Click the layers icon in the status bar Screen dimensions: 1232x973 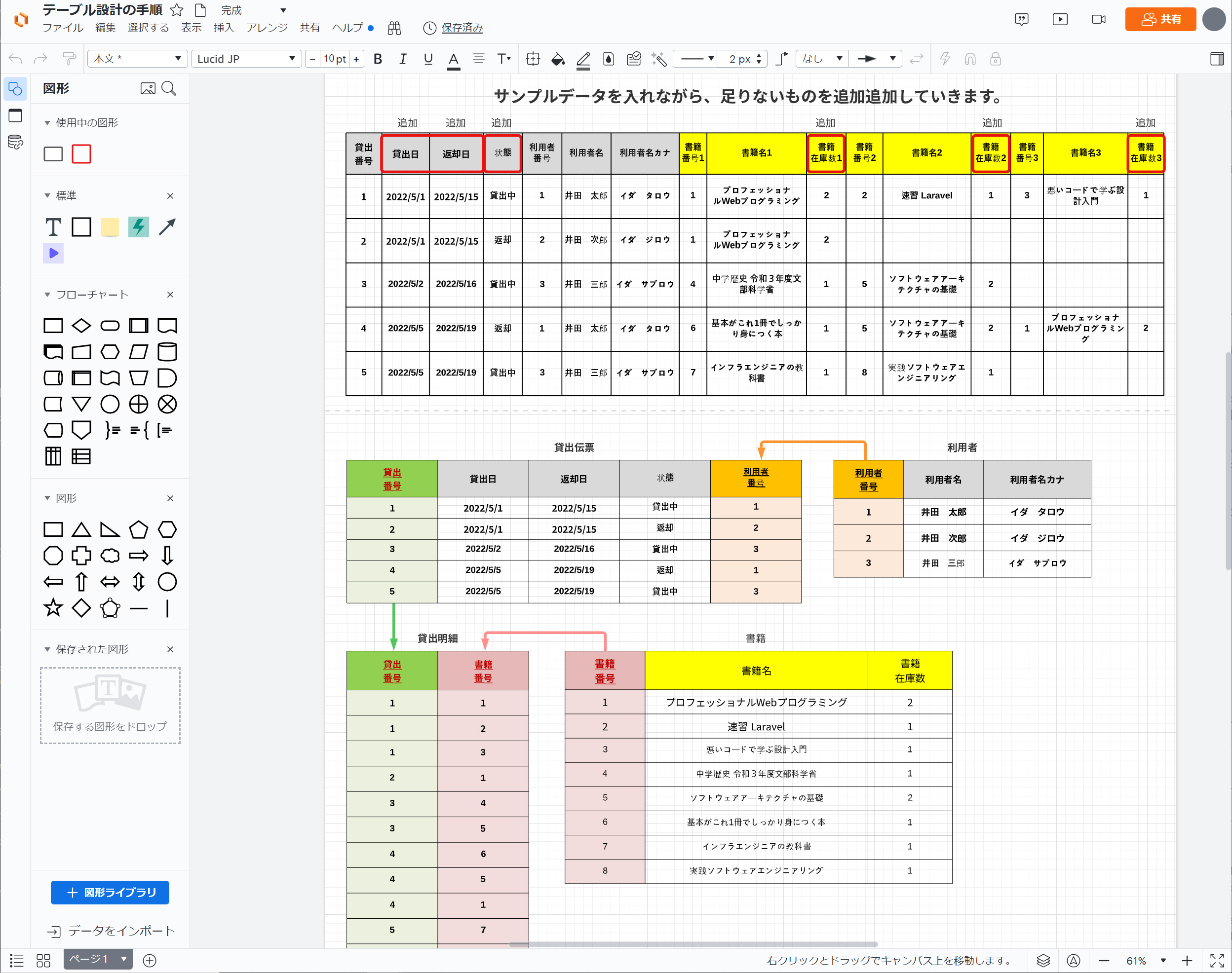(x=1043, y=961)
